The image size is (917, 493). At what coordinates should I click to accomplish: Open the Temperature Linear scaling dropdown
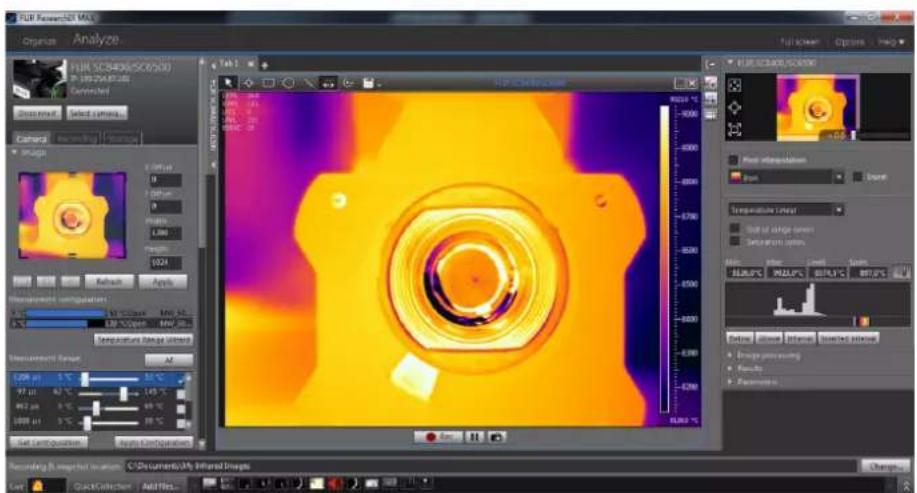(x=787, y=209)
